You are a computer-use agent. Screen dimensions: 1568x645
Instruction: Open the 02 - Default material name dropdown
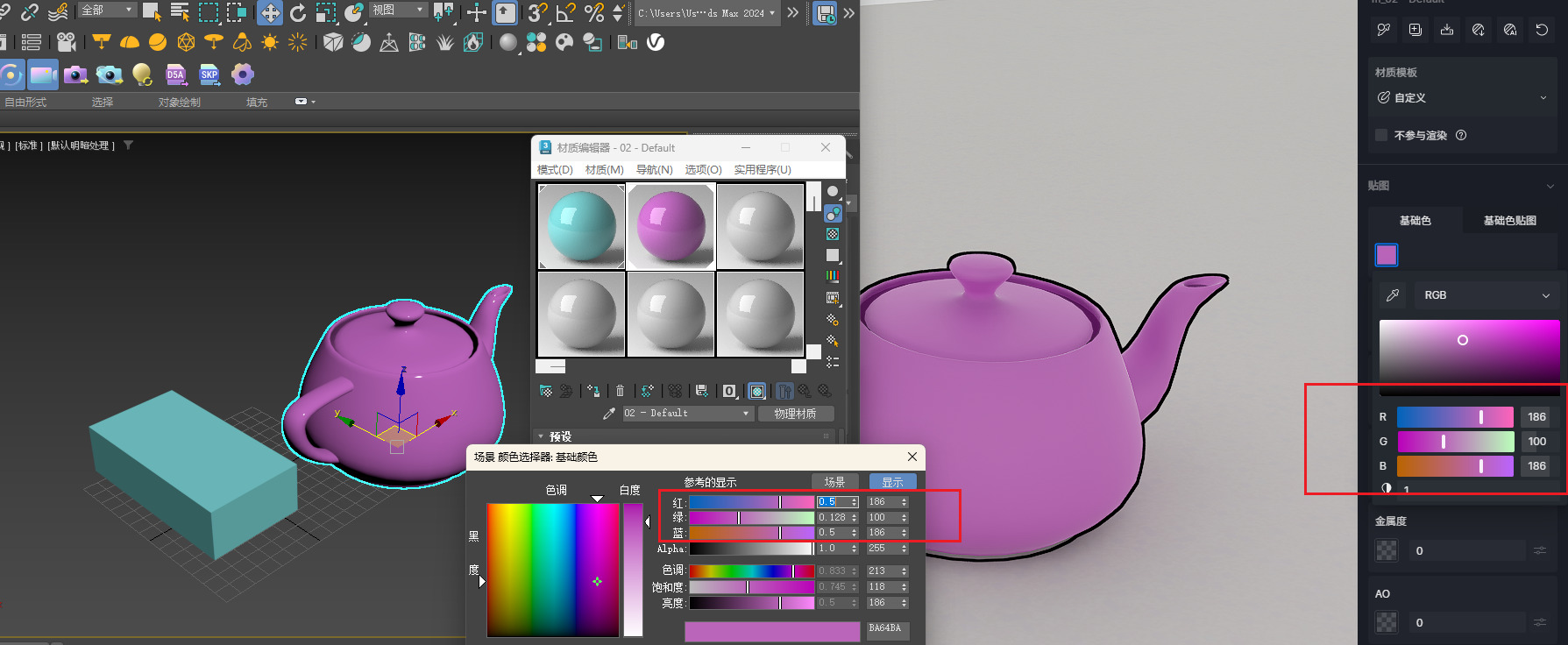coord(746,414)
